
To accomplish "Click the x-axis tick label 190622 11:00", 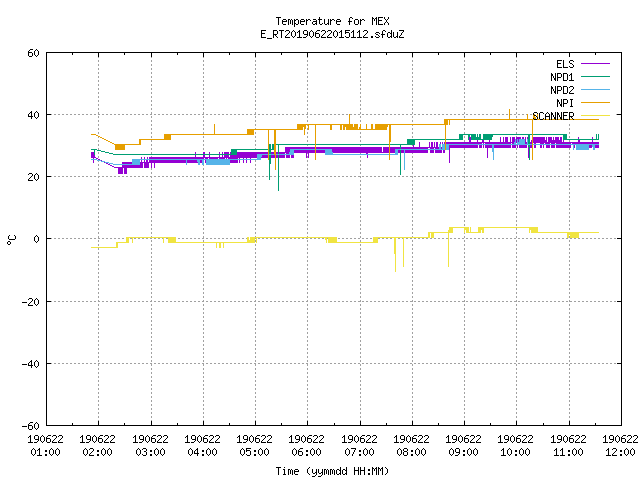I will (568, 445).
